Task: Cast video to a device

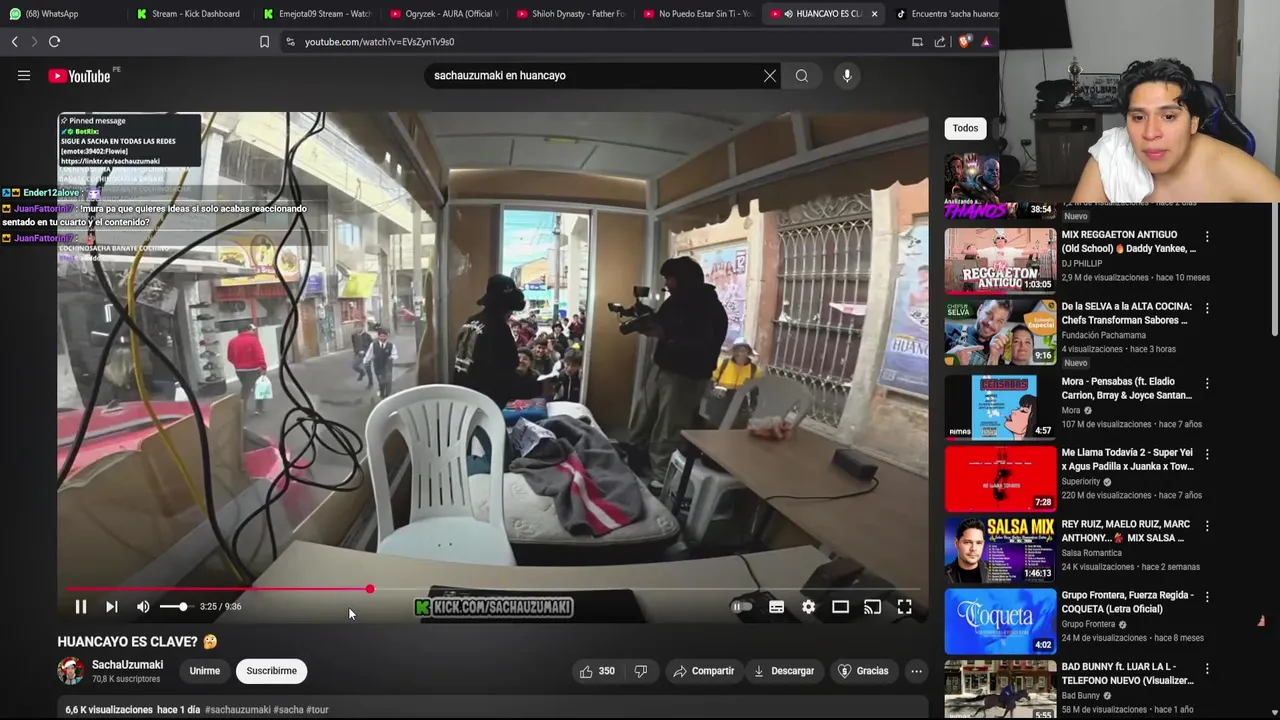Action: [x=872, y=606]
